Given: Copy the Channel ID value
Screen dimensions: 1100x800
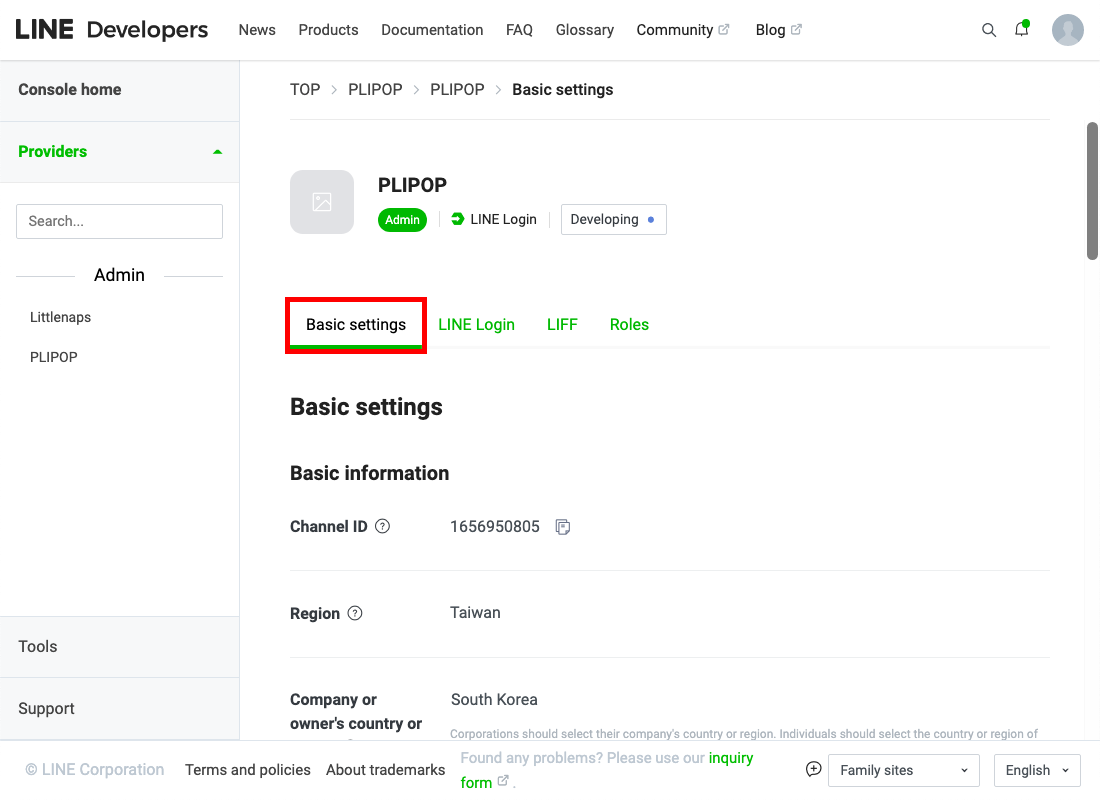Looking at the screenshot, I should (x=563, y=527).
